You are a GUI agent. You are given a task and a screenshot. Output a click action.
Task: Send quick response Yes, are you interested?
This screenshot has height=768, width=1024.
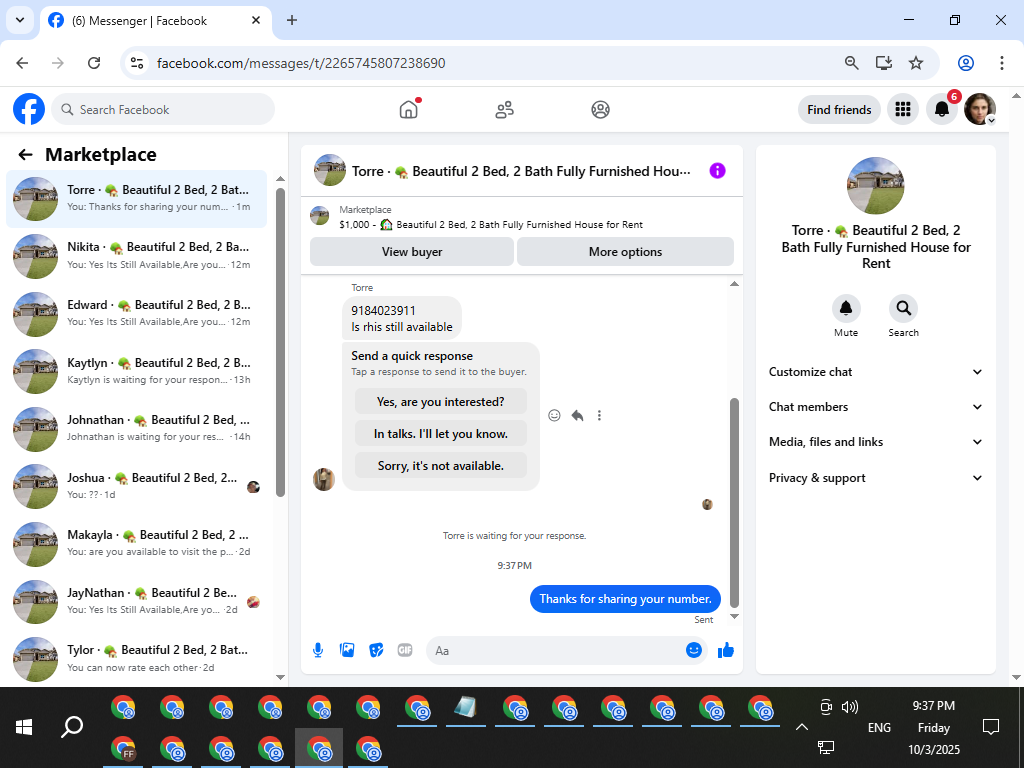point(441,402)
